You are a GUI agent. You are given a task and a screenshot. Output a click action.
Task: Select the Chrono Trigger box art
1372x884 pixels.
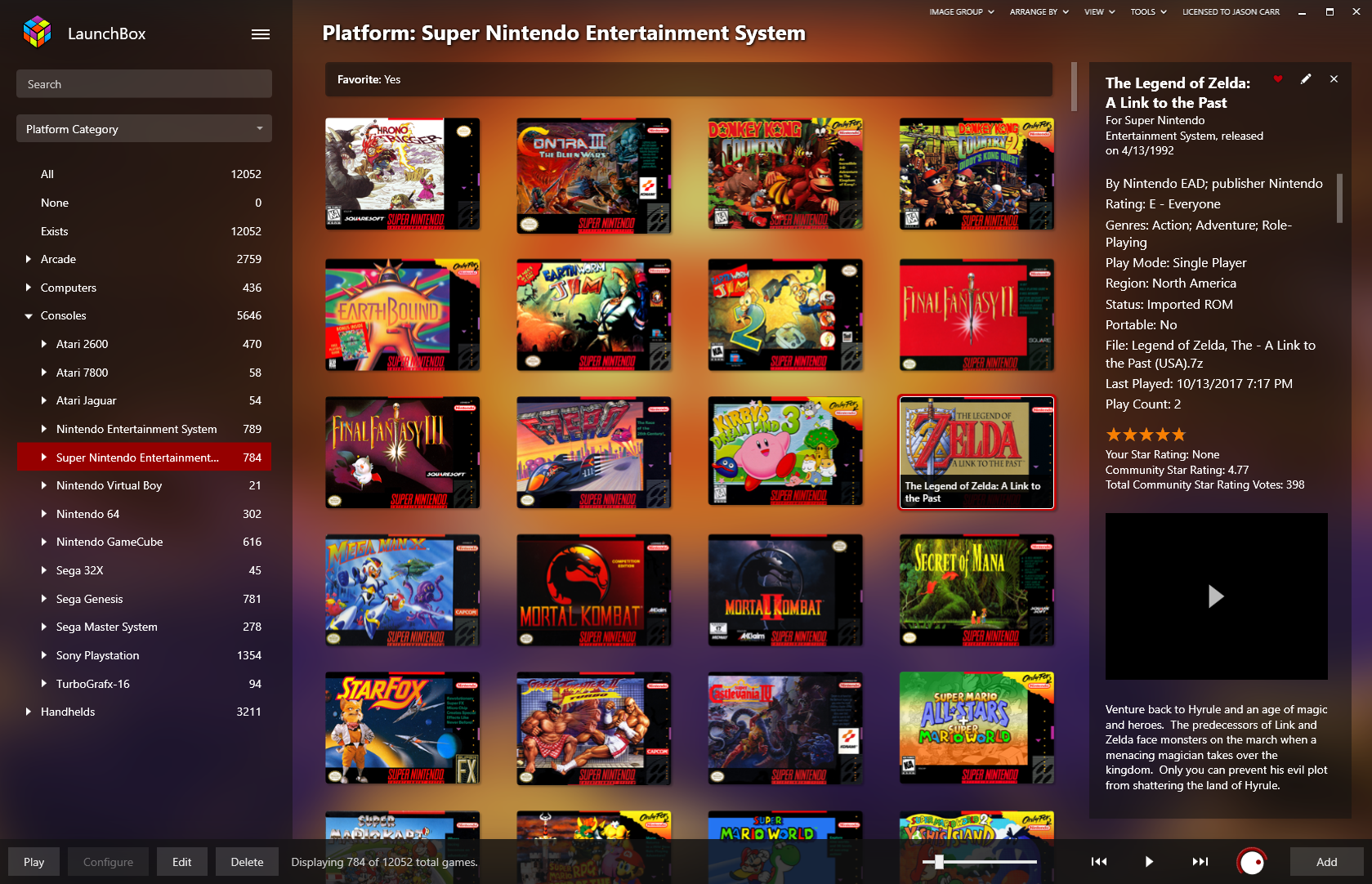[403, 174]
